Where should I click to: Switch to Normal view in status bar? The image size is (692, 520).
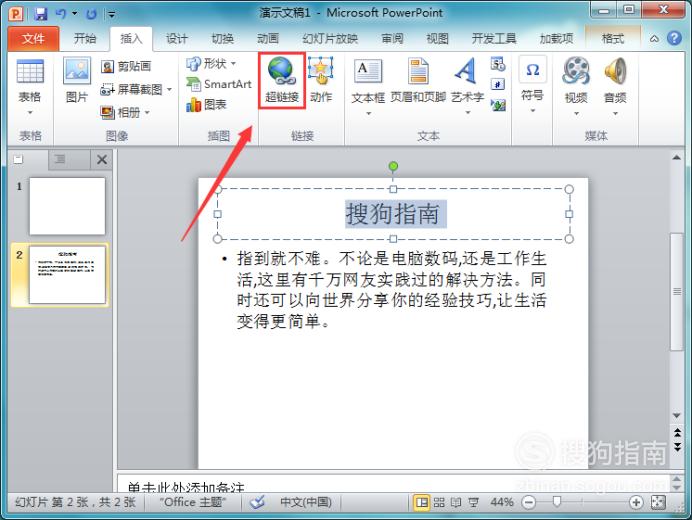421,502
